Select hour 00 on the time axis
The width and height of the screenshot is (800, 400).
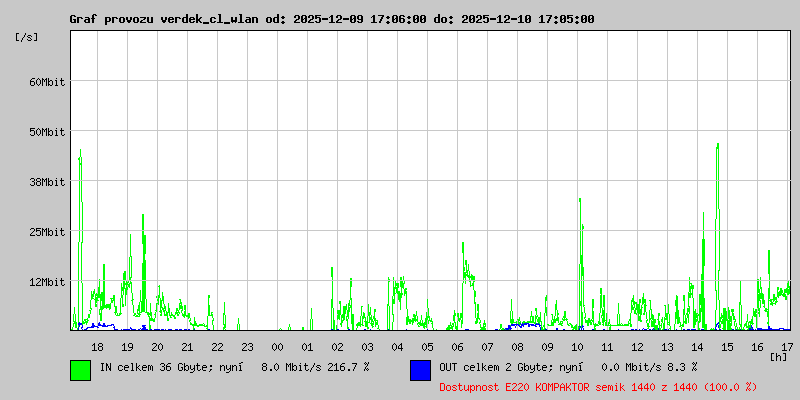point(277,347)
